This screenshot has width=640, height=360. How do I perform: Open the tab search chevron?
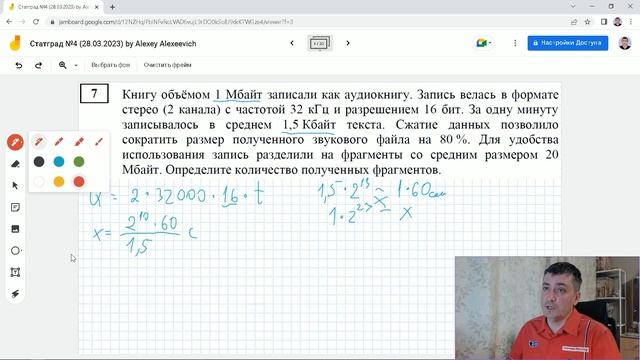pos(573,7)
